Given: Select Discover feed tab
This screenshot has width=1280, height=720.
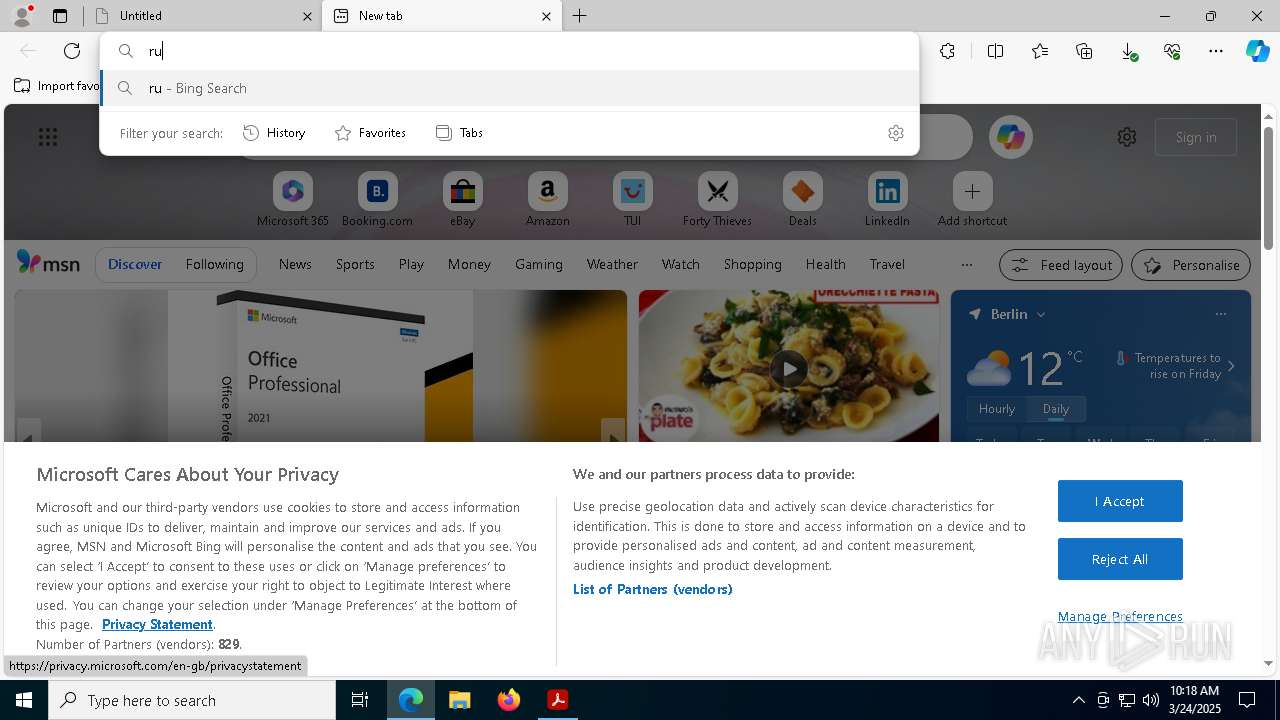Looking at the screenshot, I should point(135,264).
